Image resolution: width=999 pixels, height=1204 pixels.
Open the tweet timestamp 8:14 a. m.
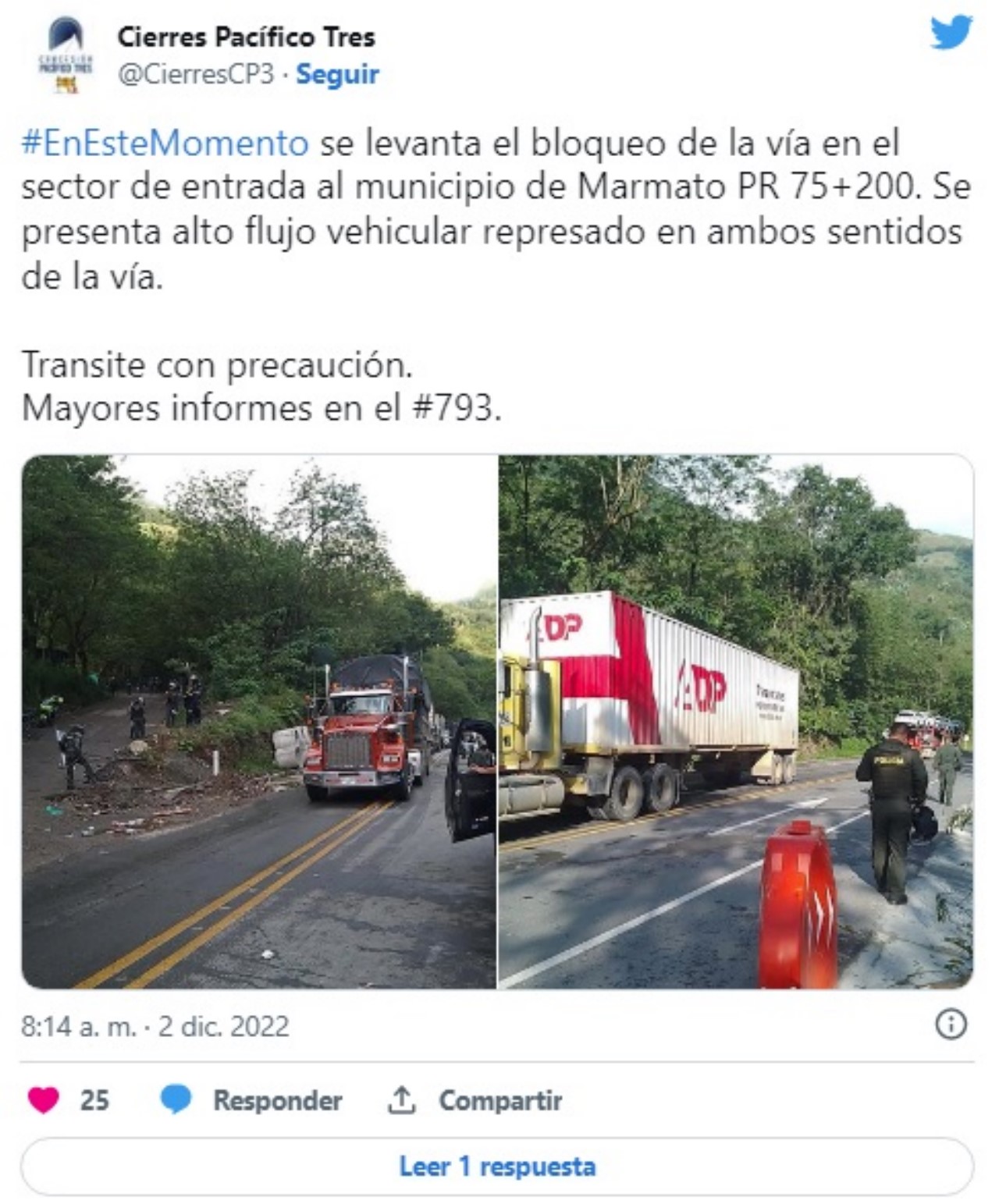pos(78,1025)
